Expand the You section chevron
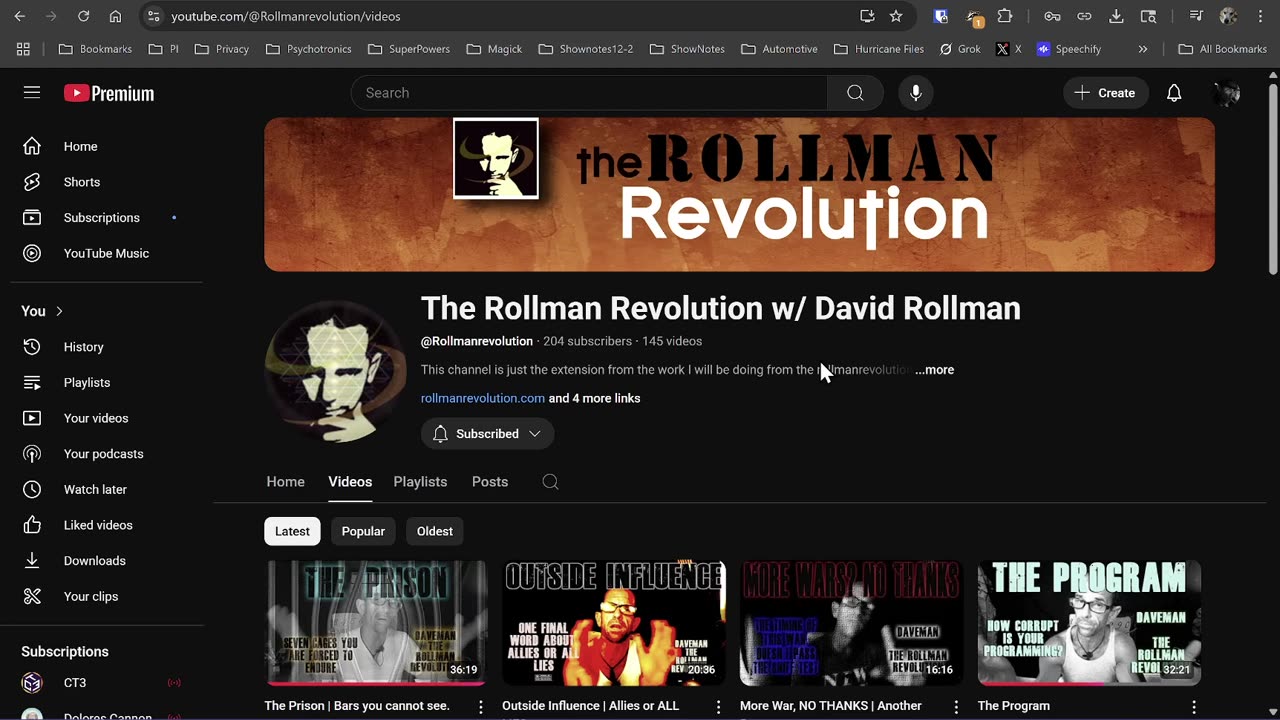The width and height of the screenshot is (1280, 720). click(59, 311)
